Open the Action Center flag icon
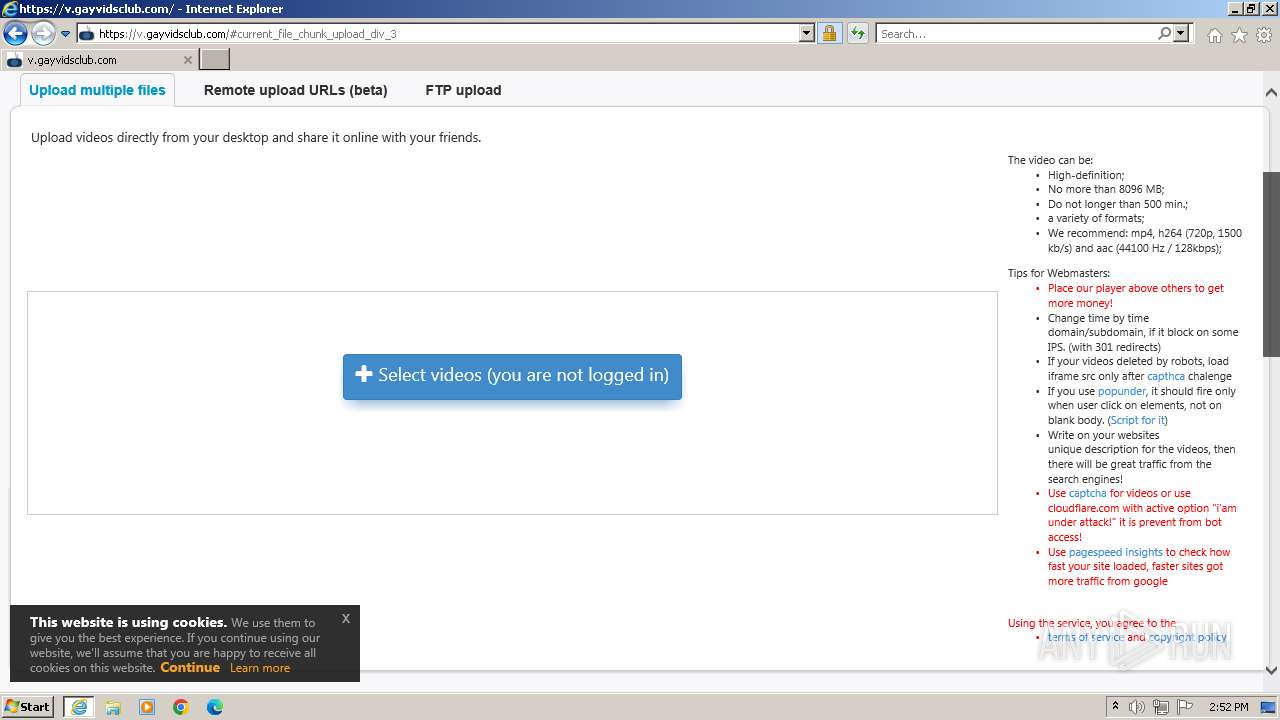This screenshot has width=1280, height=720. click(1185, 707)
